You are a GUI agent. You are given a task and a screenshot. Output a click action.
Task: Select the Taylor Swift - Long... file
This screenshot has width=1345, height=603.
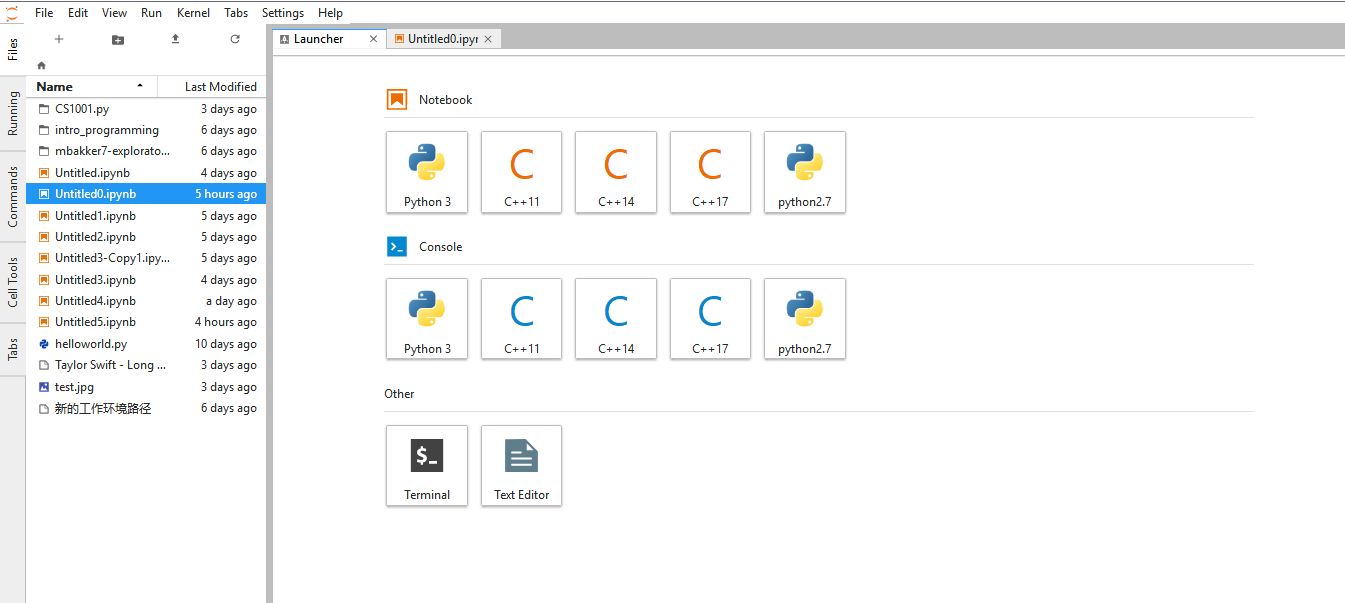[x=146, y=365]
